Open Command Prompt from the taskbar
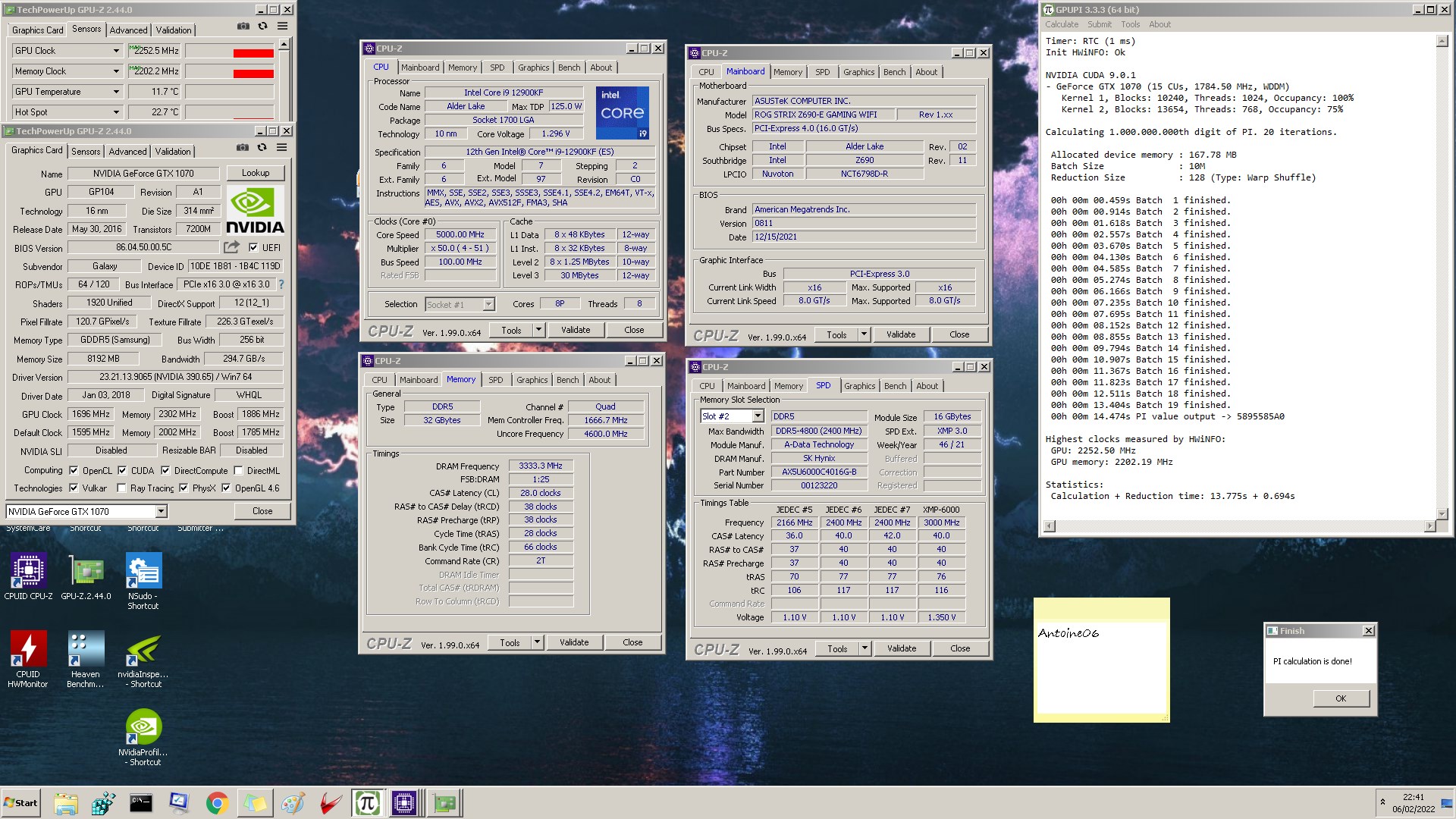This screenshot has width=1456, height=819. 141,803
